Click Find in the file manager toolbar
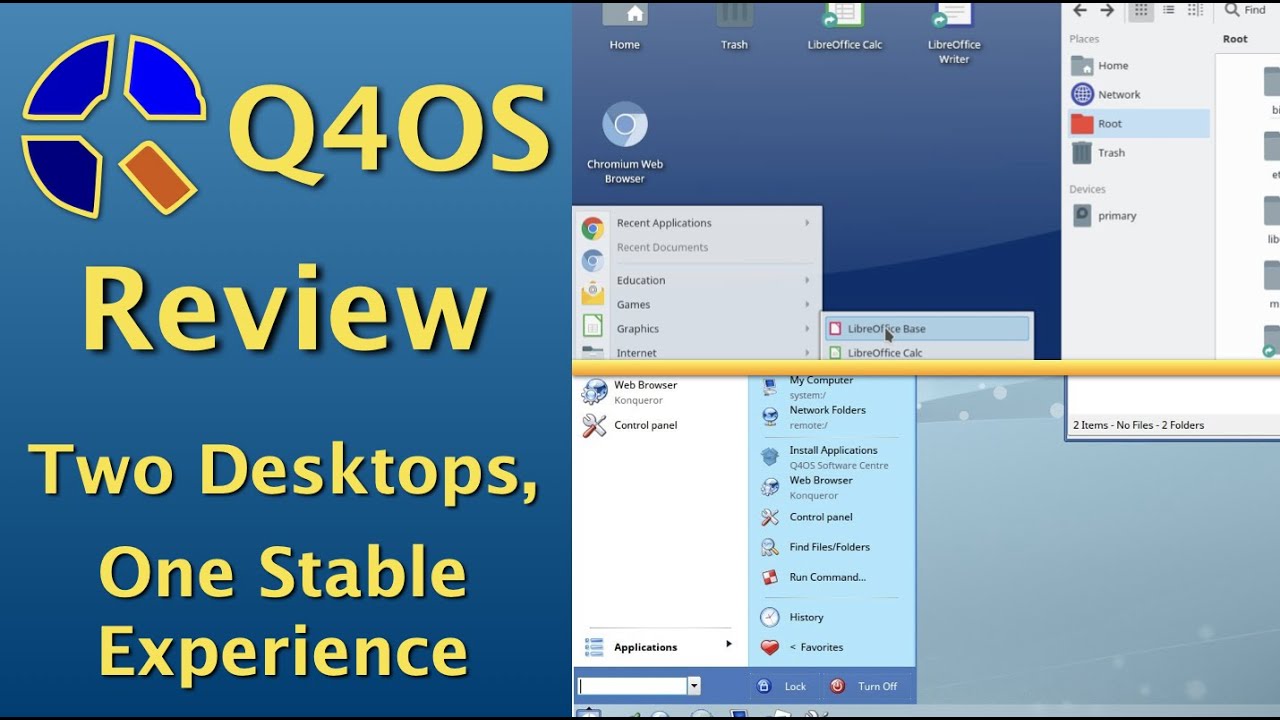 (1246, 10)
